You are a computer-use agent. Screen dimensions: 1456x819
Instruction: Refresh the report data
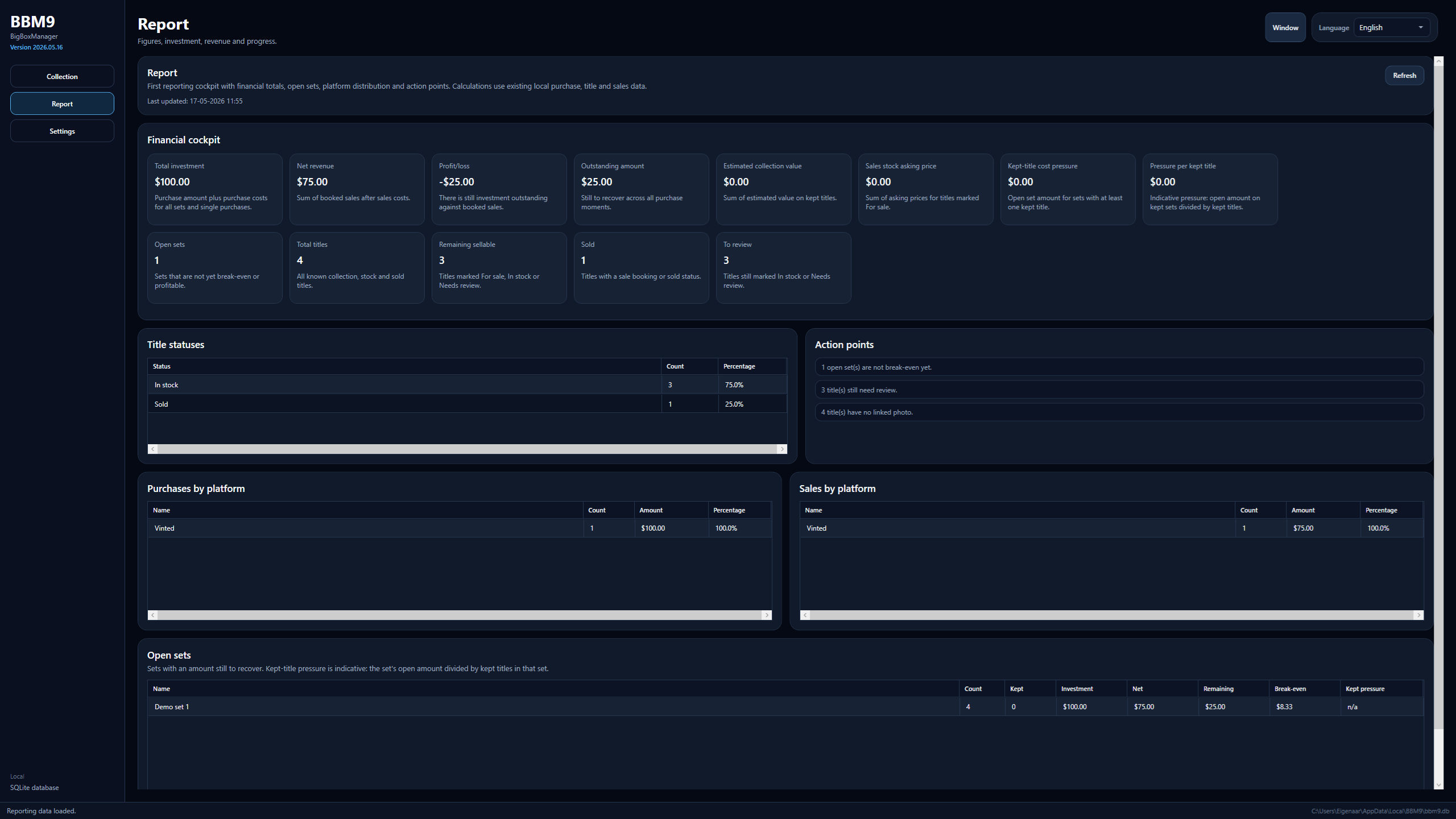click(1404, 75)
